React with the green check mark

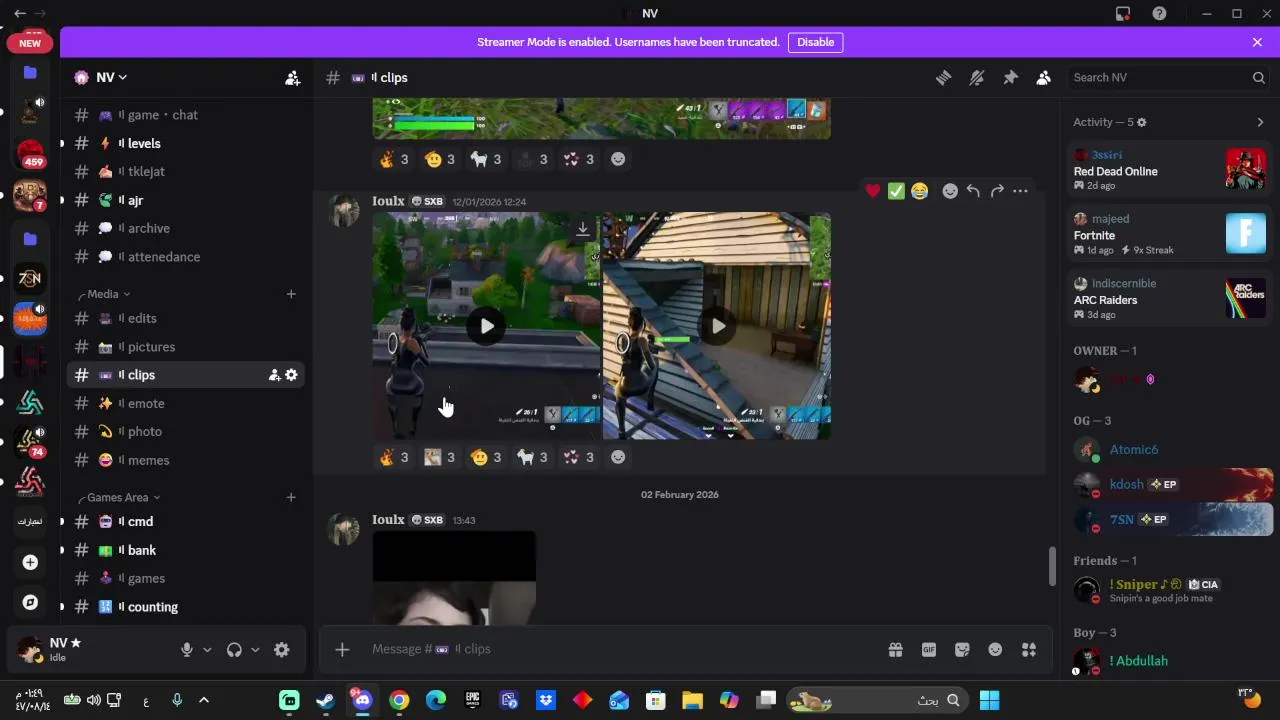point(896,191)
